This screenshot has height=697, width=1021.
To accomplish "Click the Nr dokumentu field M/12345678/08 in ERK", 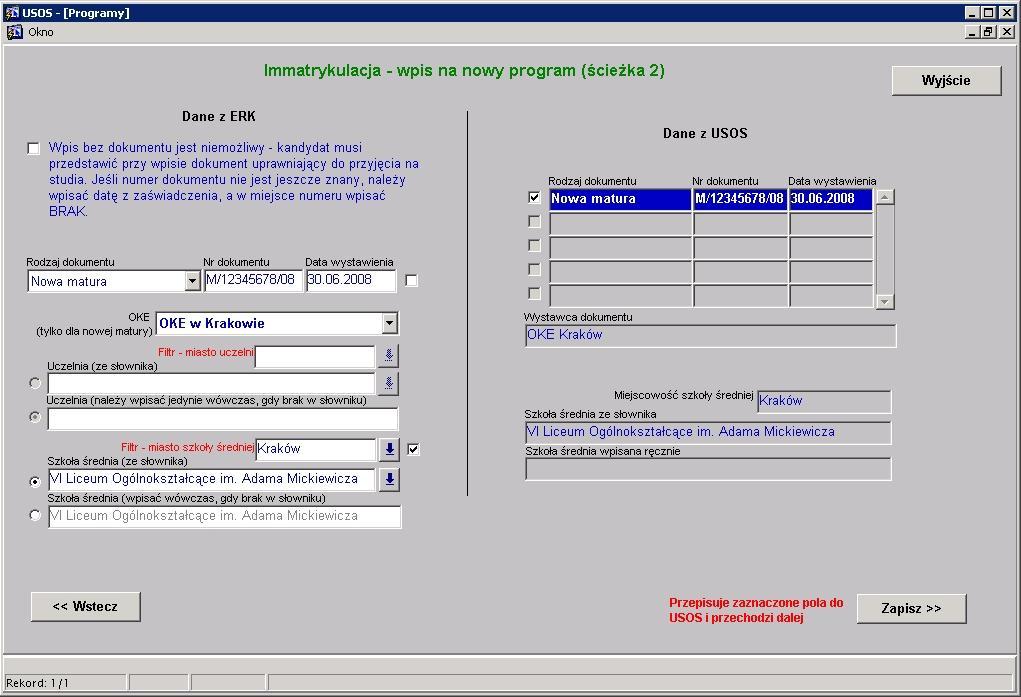I will pos(253,281).
